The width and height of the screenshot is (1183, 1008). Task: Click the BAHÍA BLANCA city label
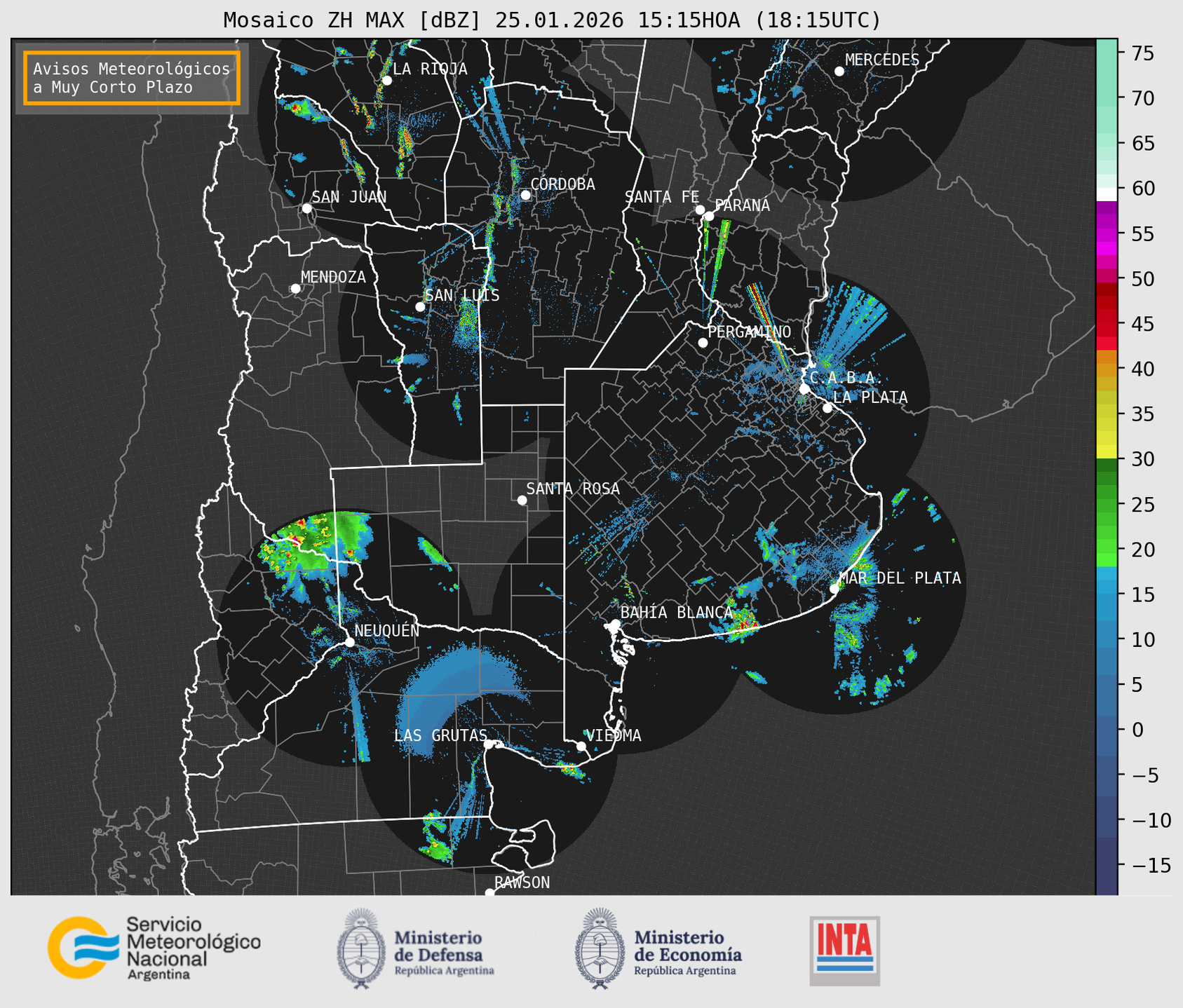tap(676, 613)
